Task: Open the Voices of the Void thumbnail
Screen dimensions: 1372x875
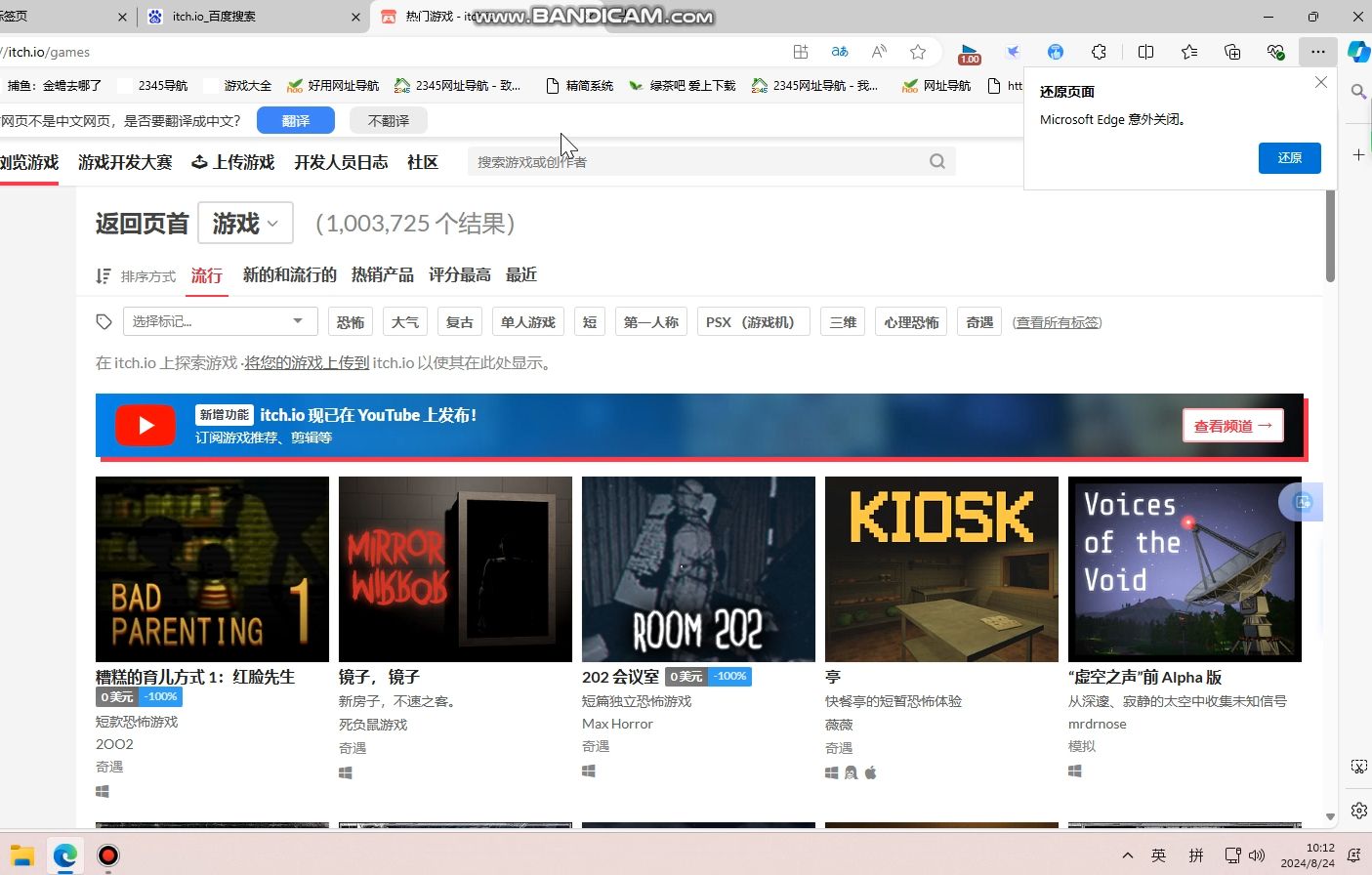Action: (1185, 569)
